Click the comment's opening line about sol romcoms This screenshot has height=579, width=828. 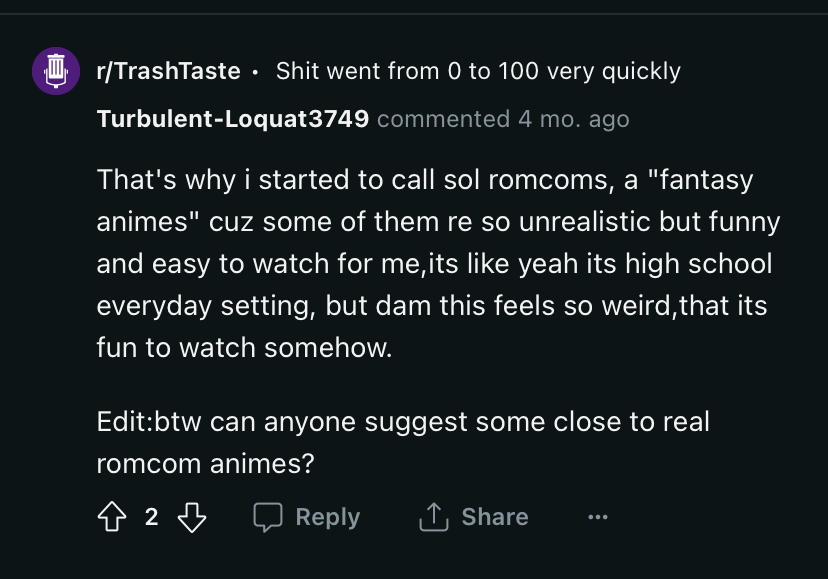point(425,180)
